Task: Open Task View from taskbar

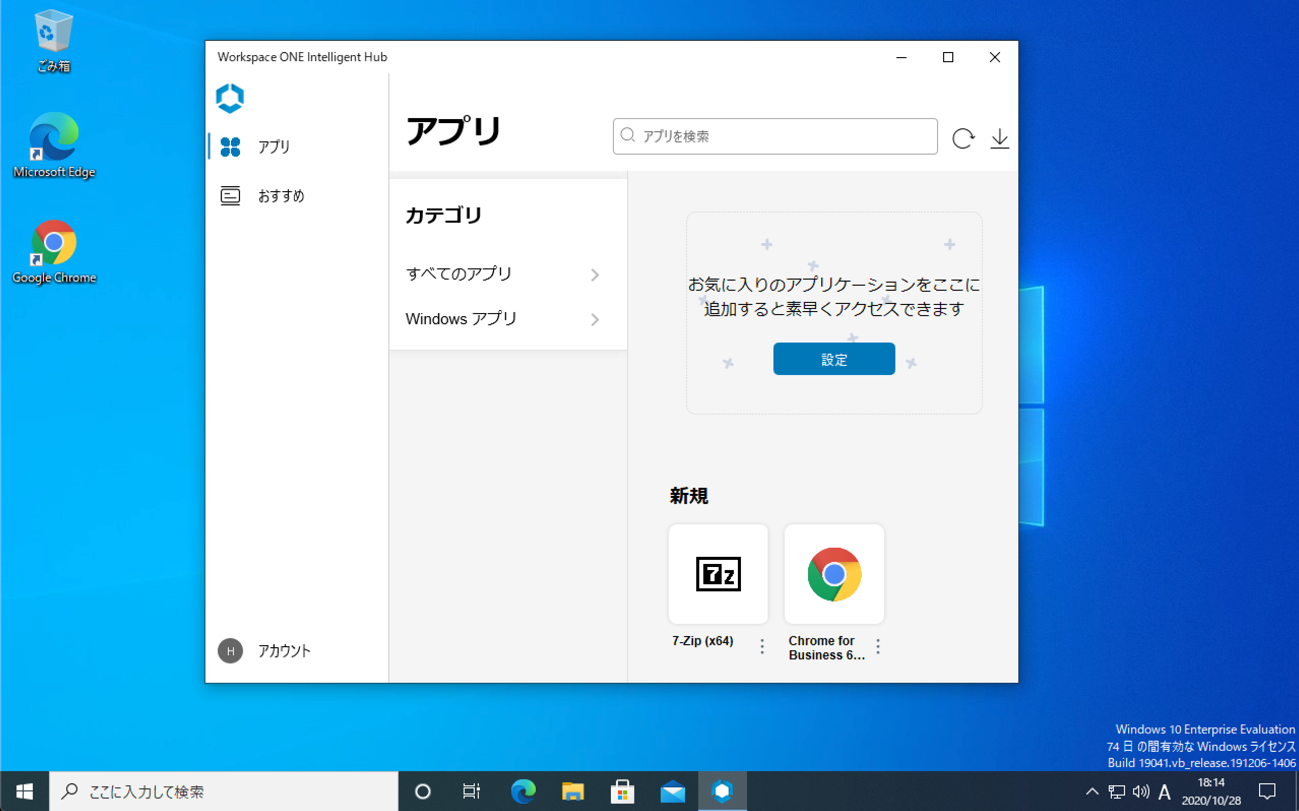Action: tap(472, 791)
